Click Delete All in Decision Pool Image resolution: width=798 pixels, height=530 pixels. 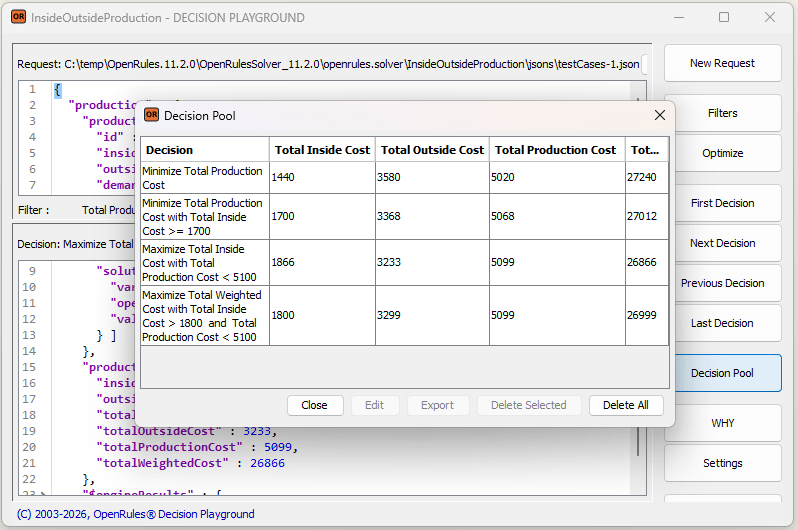[625, 405]
